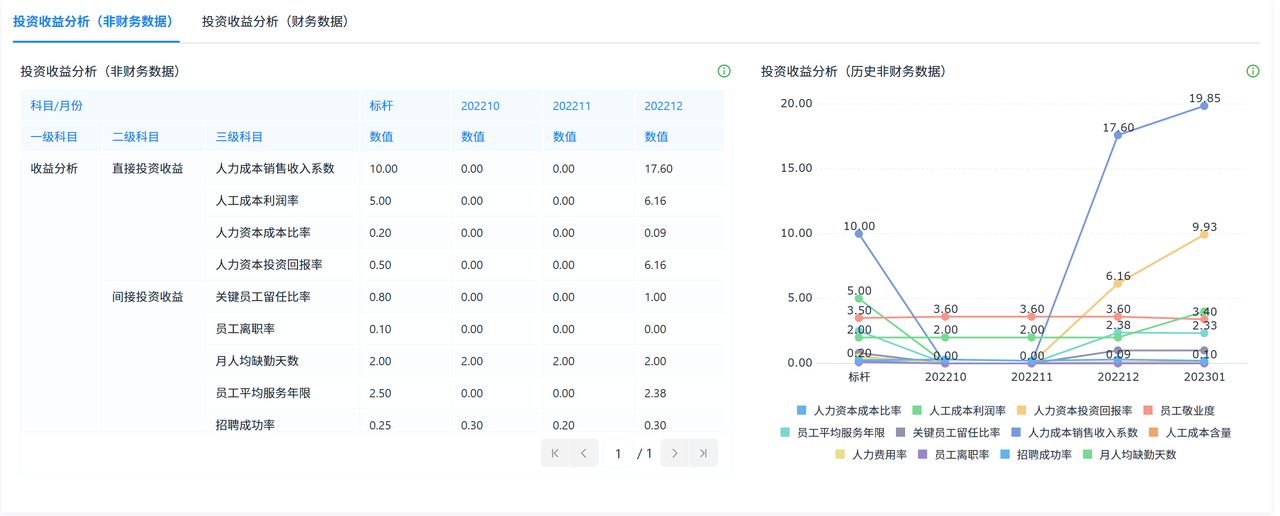Image resolution: width=1280 pixels, height=516 pixels.
Task: Click 招聘成功率 blue legend swatch
Action: pos(1005,455)
